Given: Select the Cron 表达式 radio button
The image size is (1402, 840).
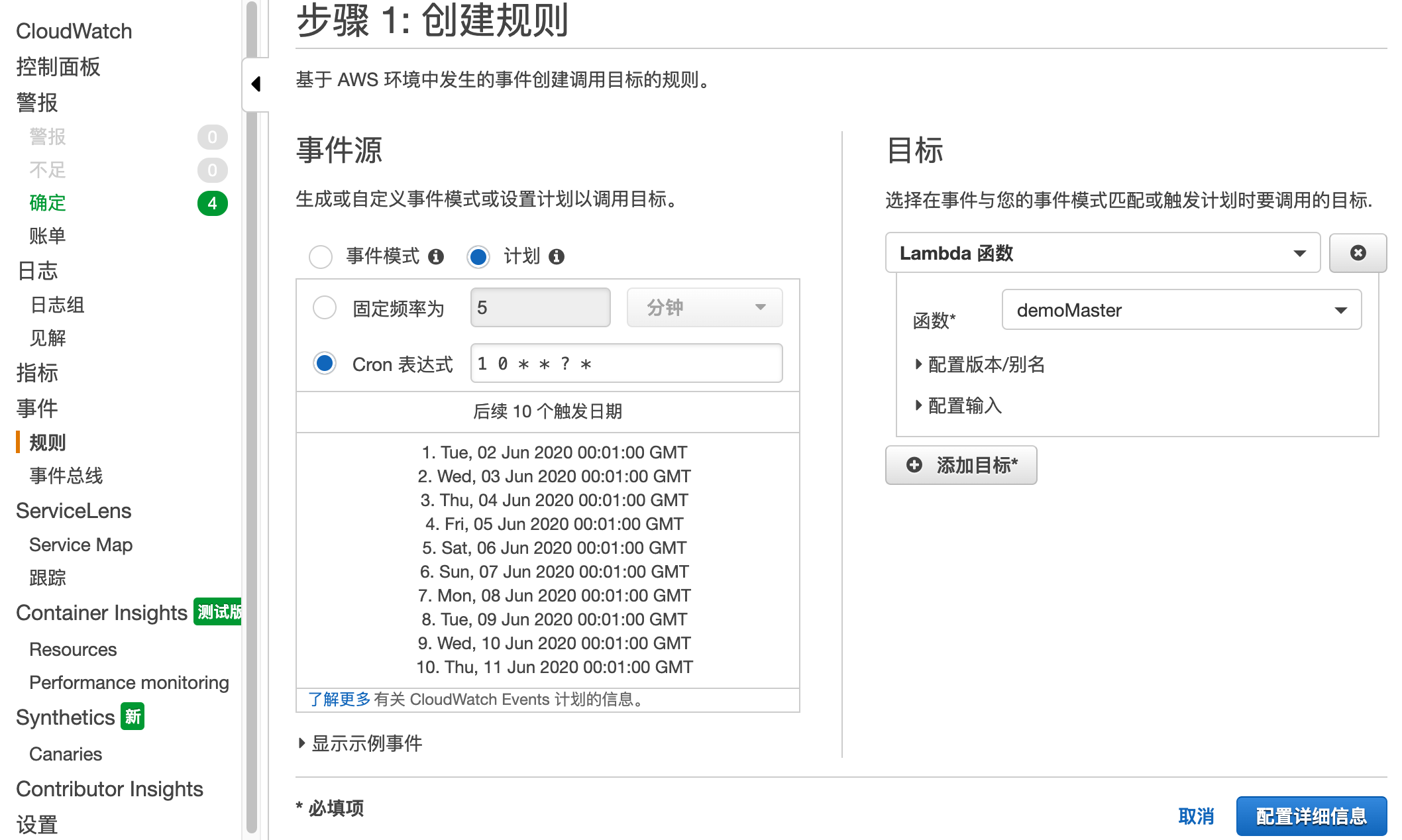Looking at the screenshot, I should pos(325,364).
